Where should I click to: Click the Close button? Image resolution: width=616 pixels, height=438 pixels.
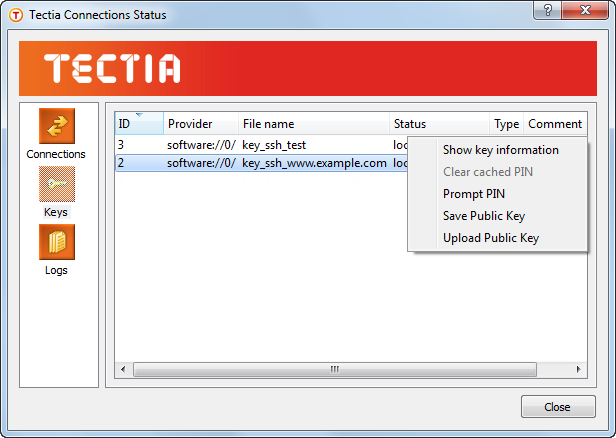pyautogui.click(x=558, y=407)
